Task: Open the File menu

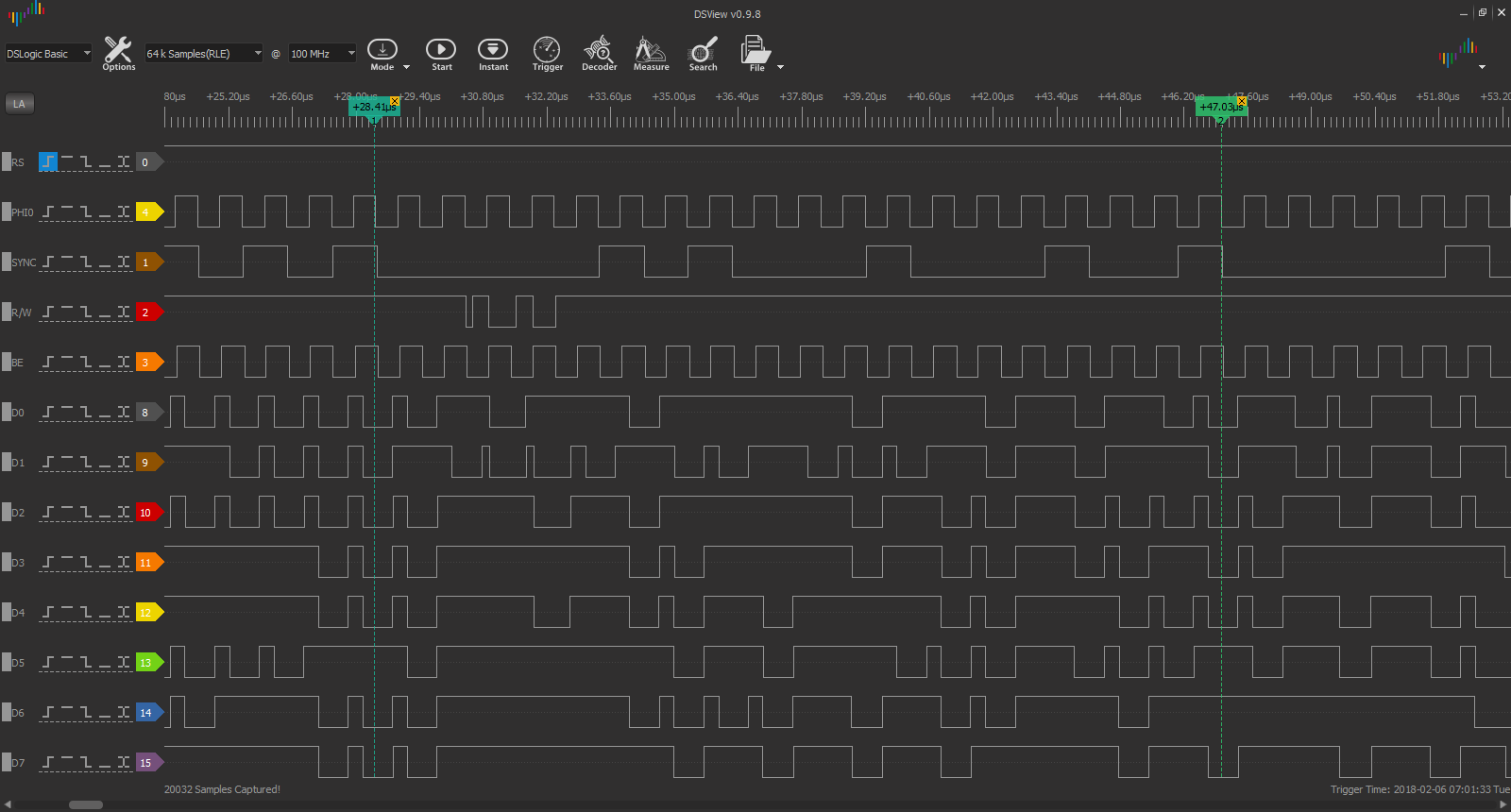Action: (755, 54)
